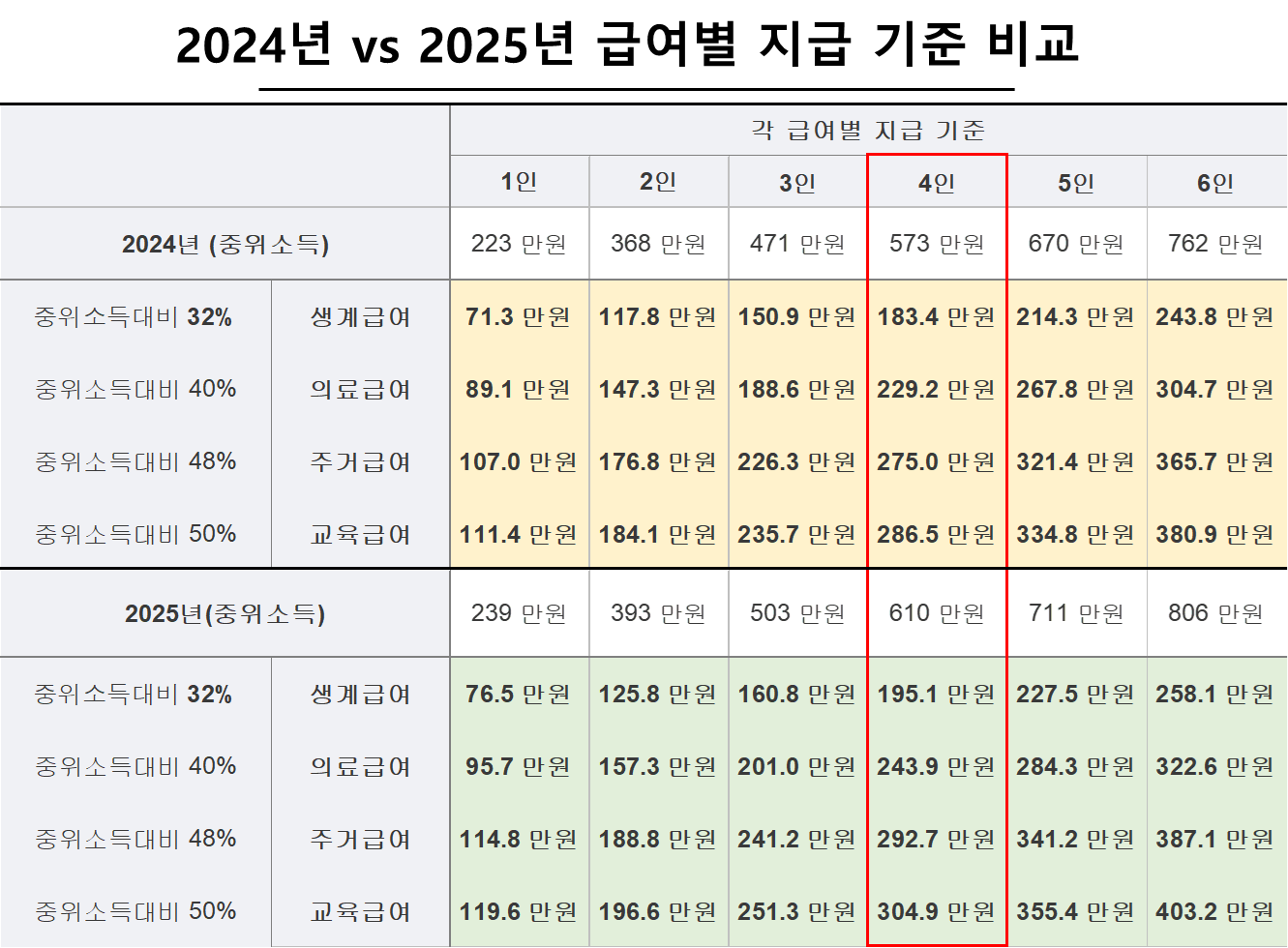Click the '503 만원' cell

(797, 613)
